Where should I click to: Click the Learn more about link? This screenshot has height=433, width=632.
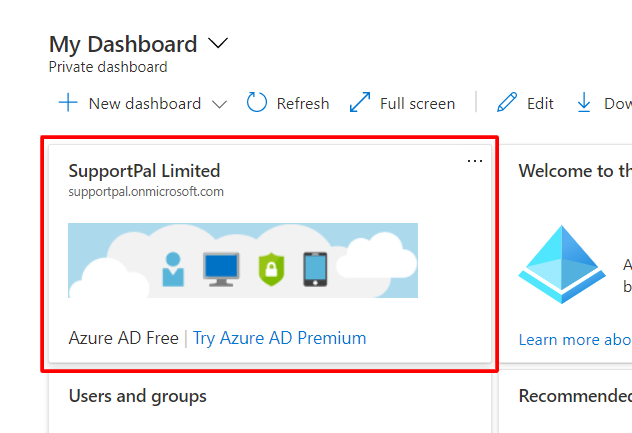(x=574, y=340)
